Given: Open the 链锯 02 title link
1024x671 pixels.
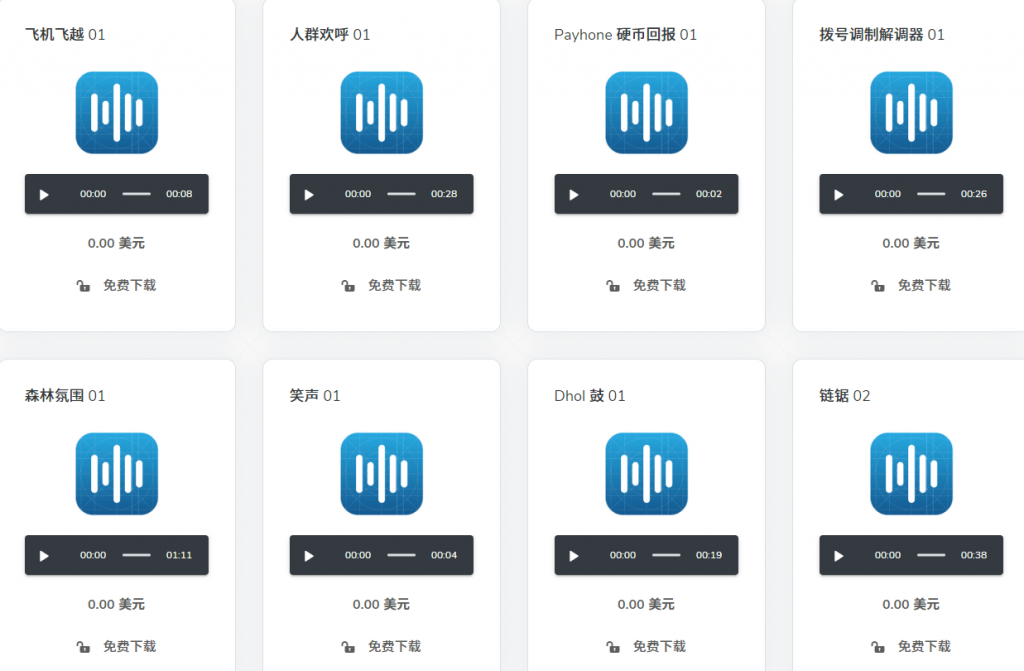Looking at the screenshot, I should pyautogui.click(x=844, y=396).
